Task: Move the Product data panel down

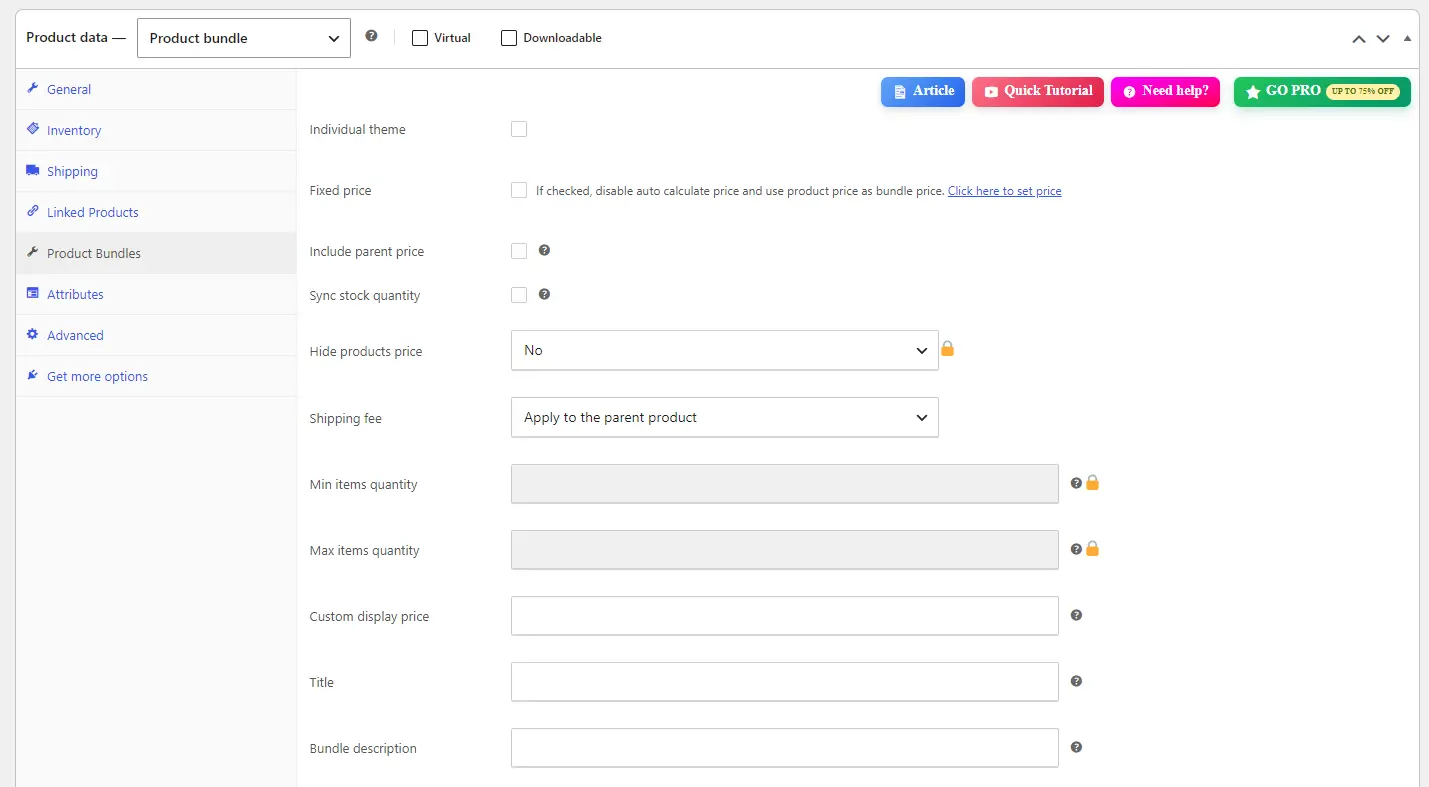Action: (1383, 39)
